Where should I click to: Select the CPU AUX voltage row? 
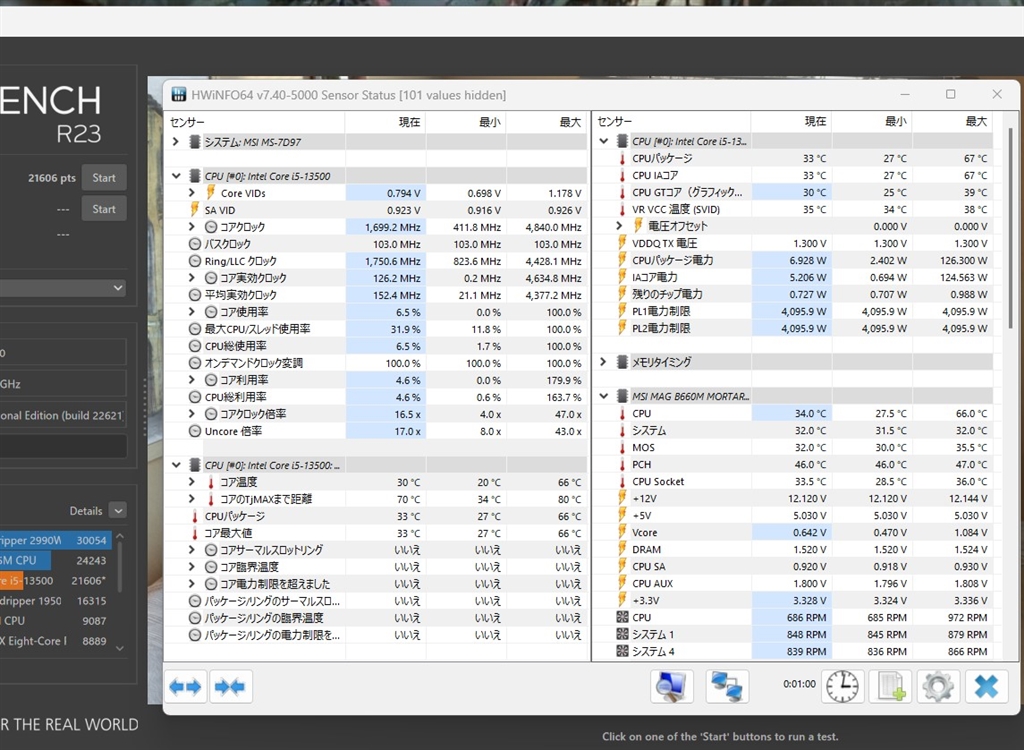tap(792, 583)
